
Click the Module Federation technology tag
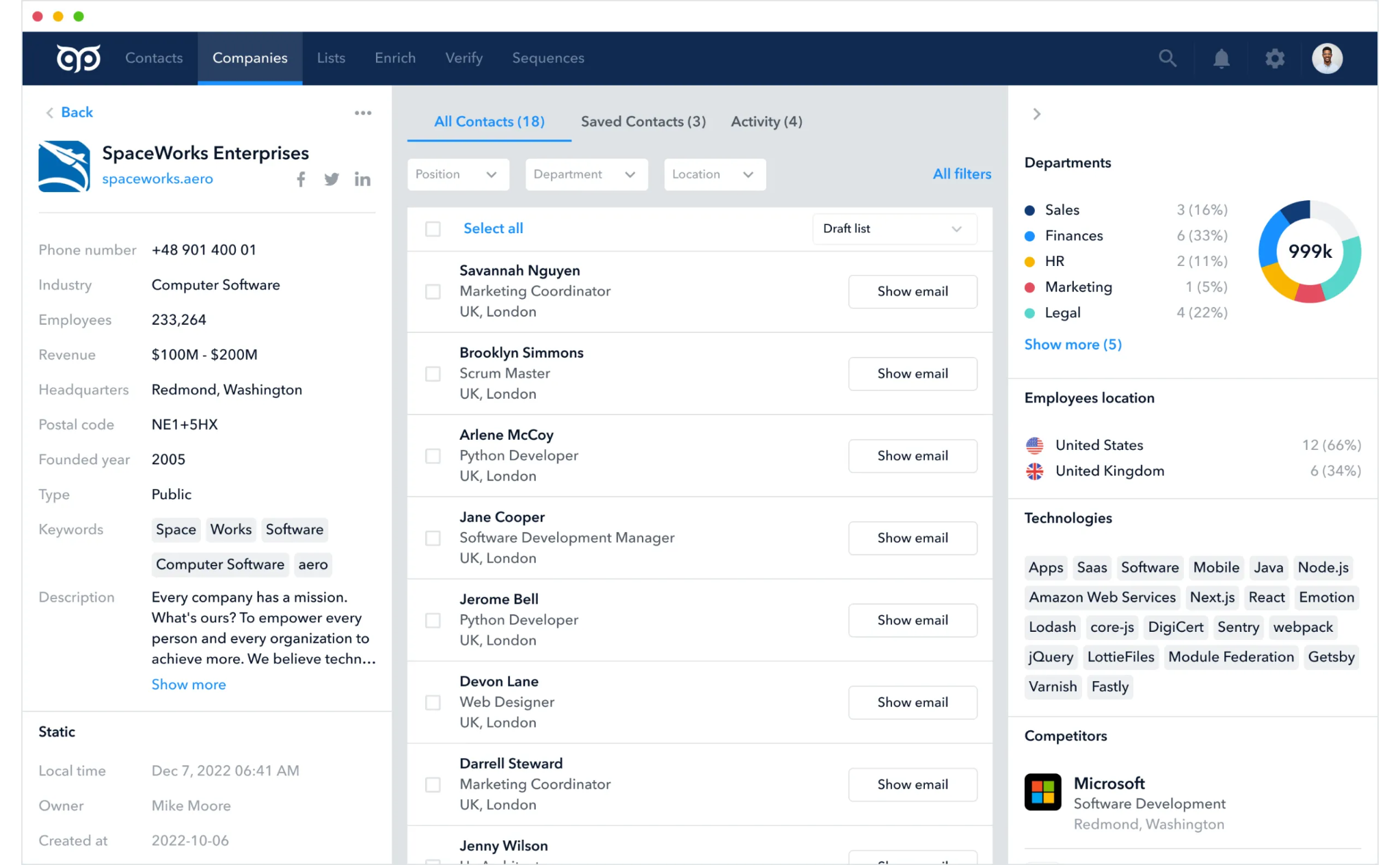[x=1230, y=657]
